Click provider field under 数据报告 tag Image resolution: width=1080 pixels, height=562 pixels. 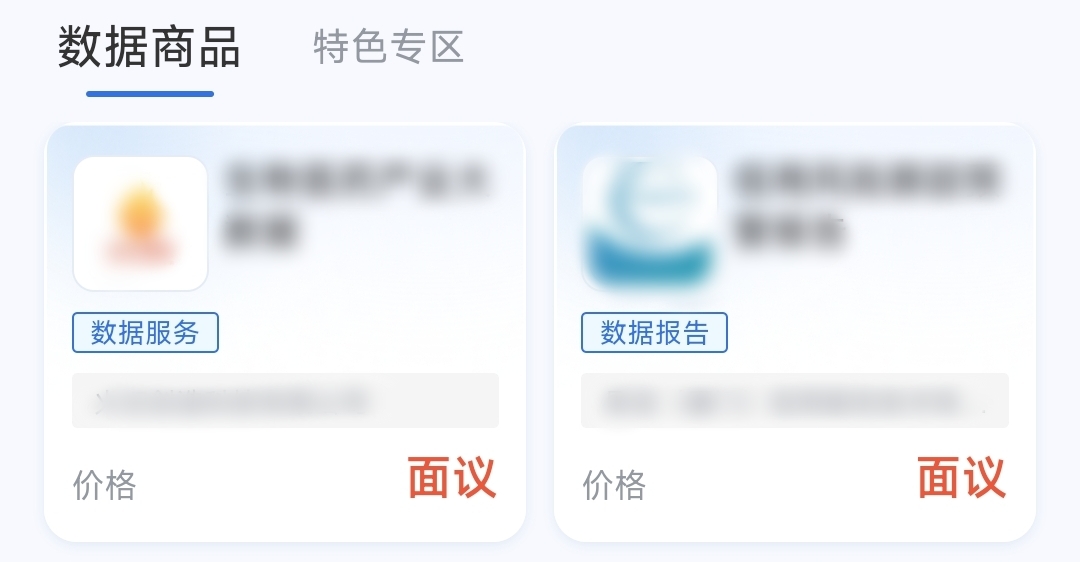coord(795,400)
